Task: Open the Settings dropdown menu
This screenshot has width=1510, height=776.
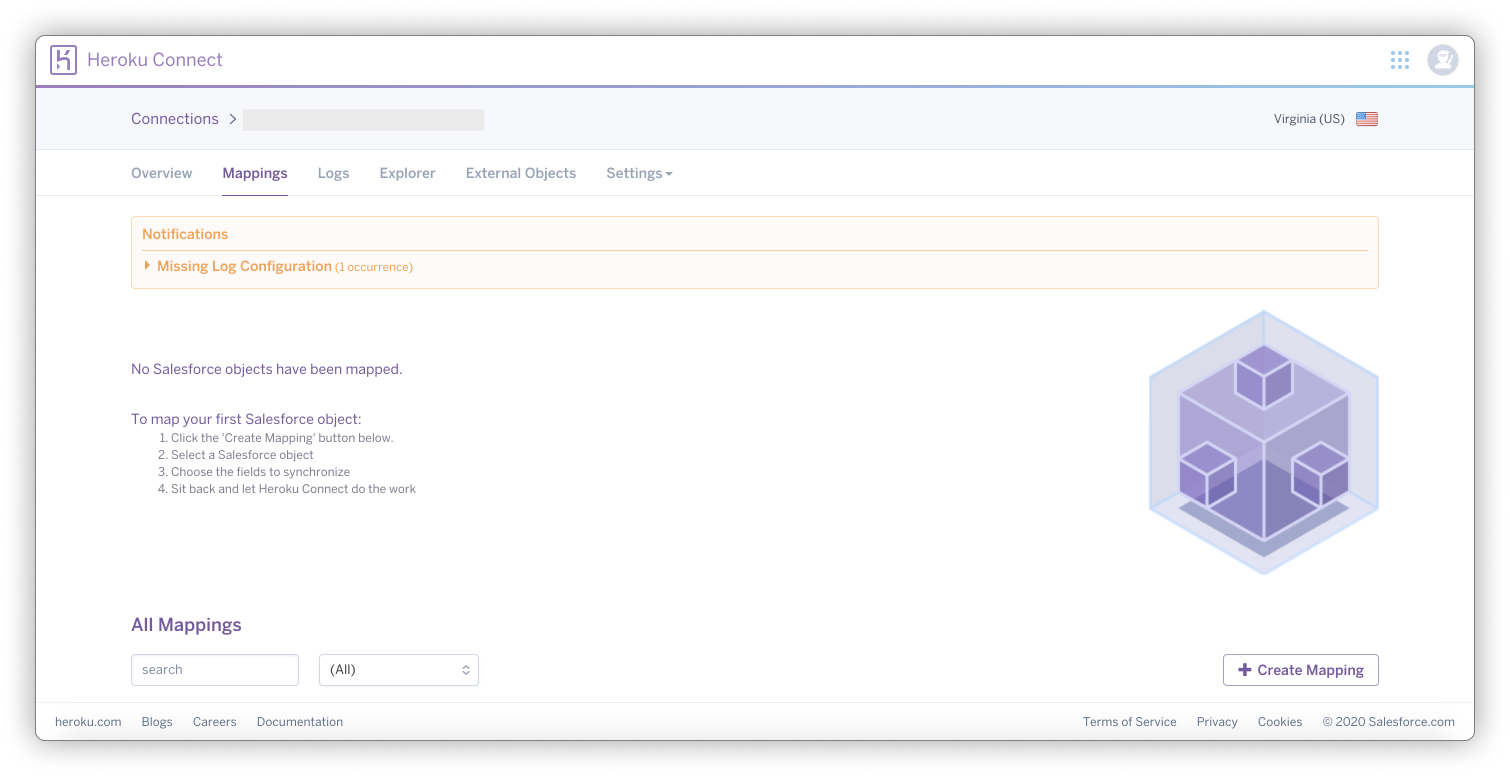Action: click(639, 173)
